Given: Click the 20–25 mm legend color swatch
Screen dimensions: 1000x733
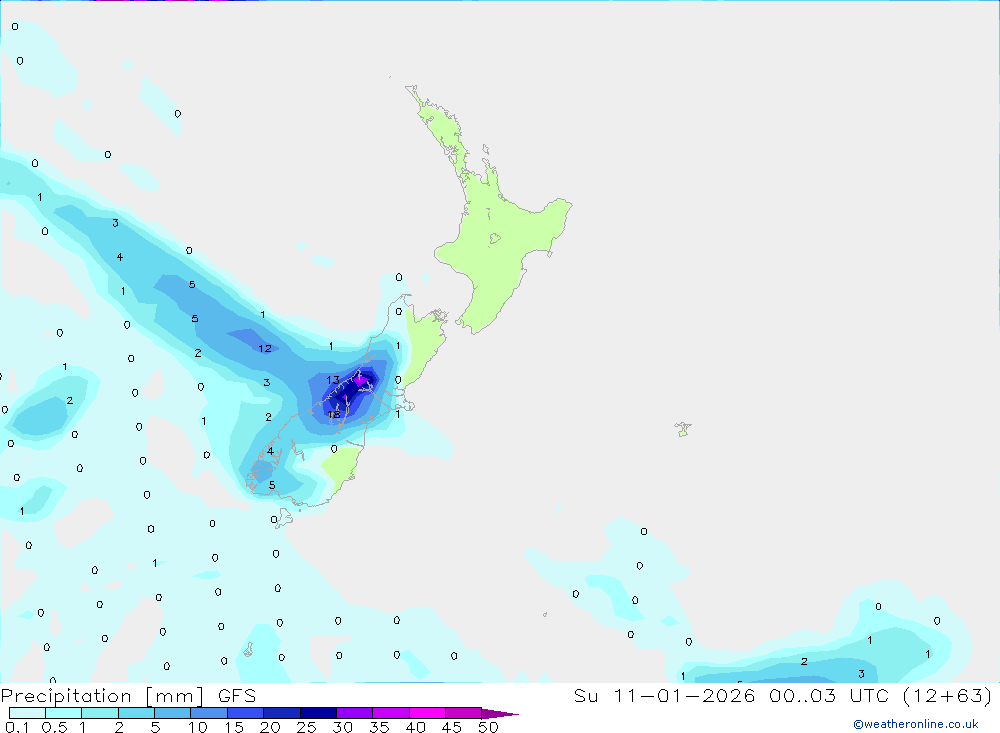Looking at the screenshot, I should [282, 713].
